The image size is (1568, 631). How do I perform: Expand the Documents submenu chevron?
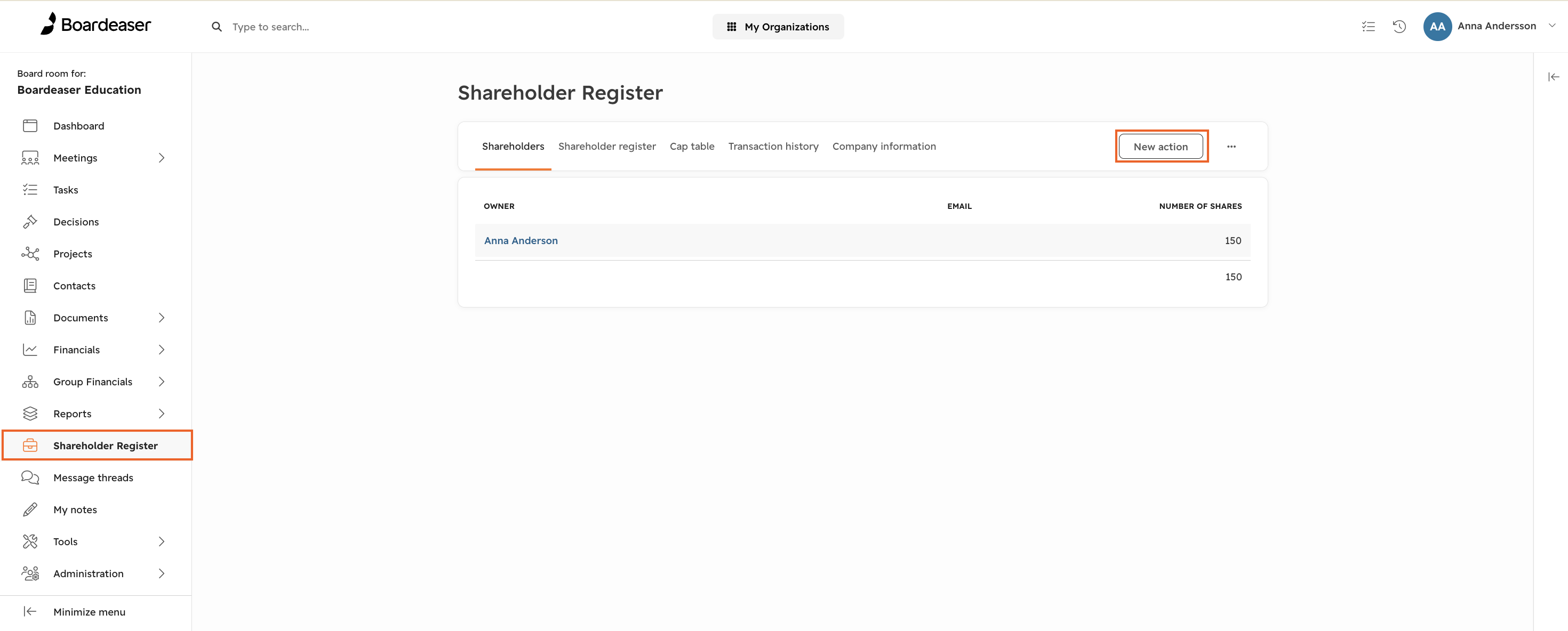pyautogui.click(x=161, y=318)
